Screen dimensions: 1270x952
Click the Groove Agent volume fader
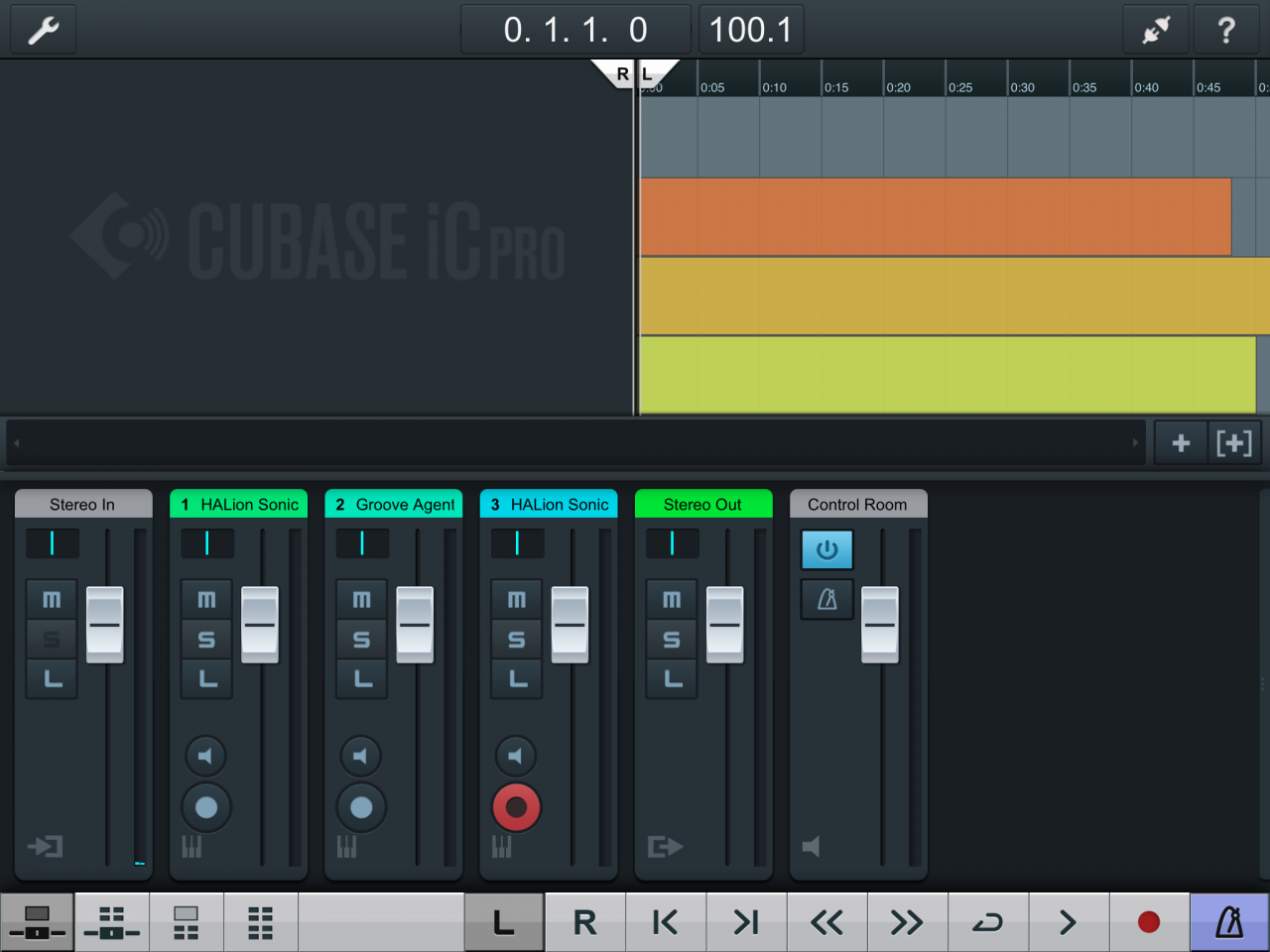pyautogui.click(x=415, y=625)
